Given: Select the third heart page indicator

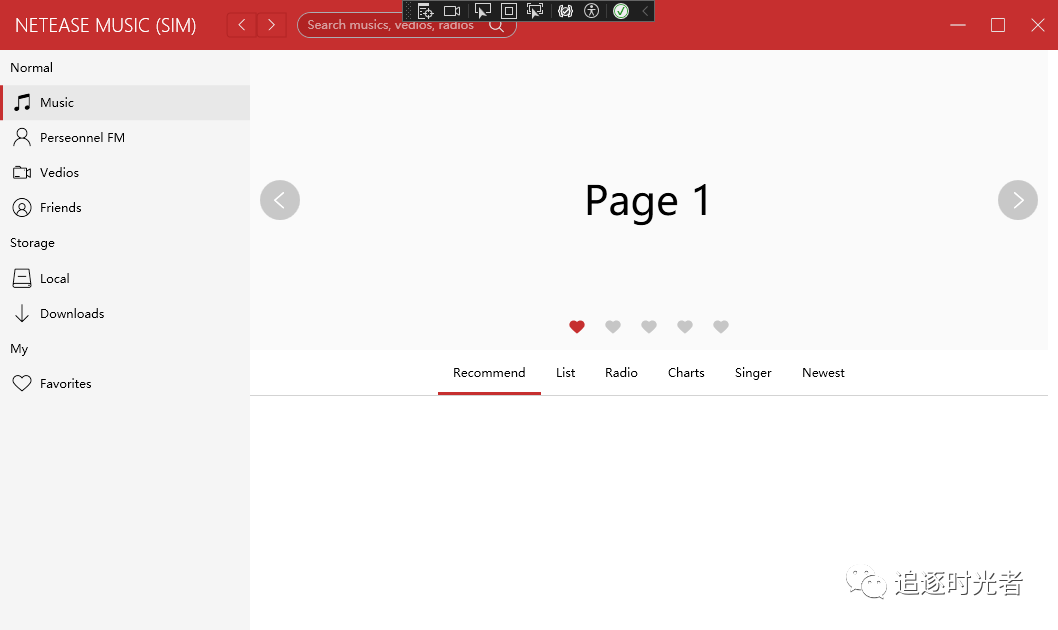Looking at the screenshot, I should click(x=649, y=326).
